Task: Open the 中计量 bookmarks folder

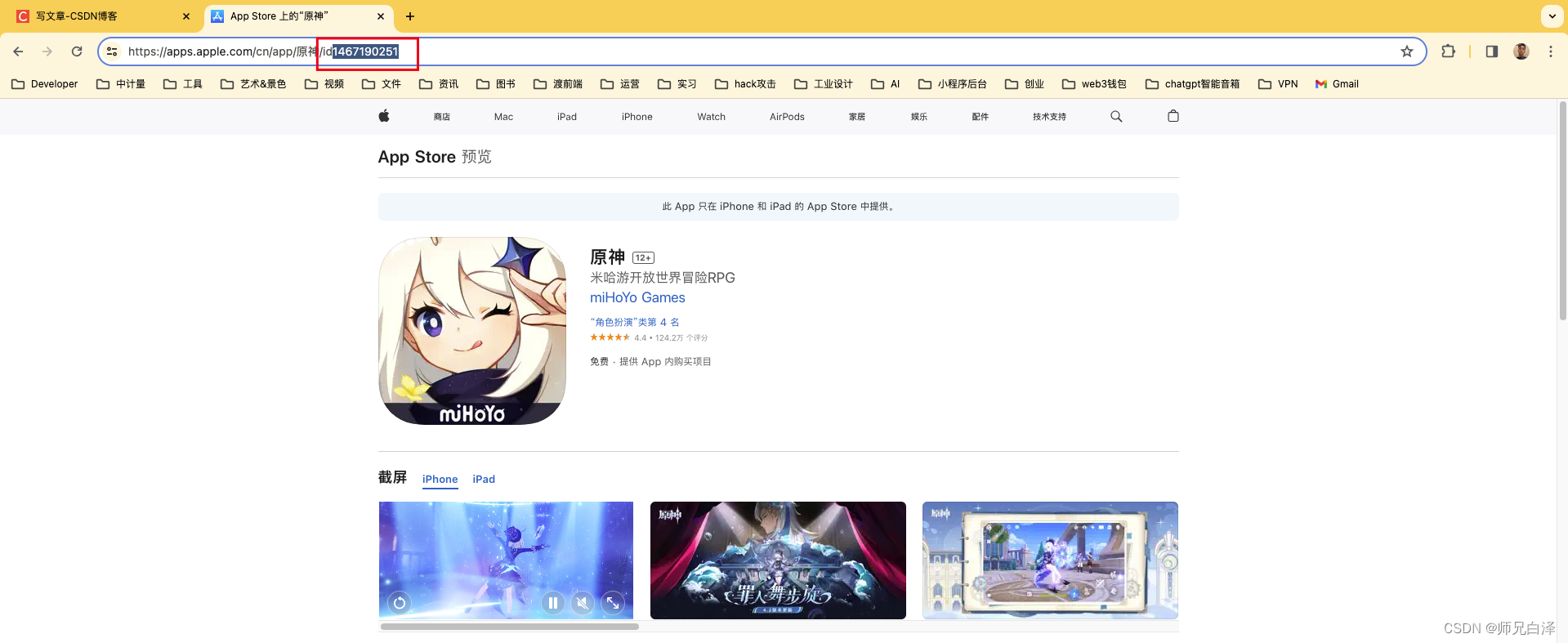Action: point(121,84)
